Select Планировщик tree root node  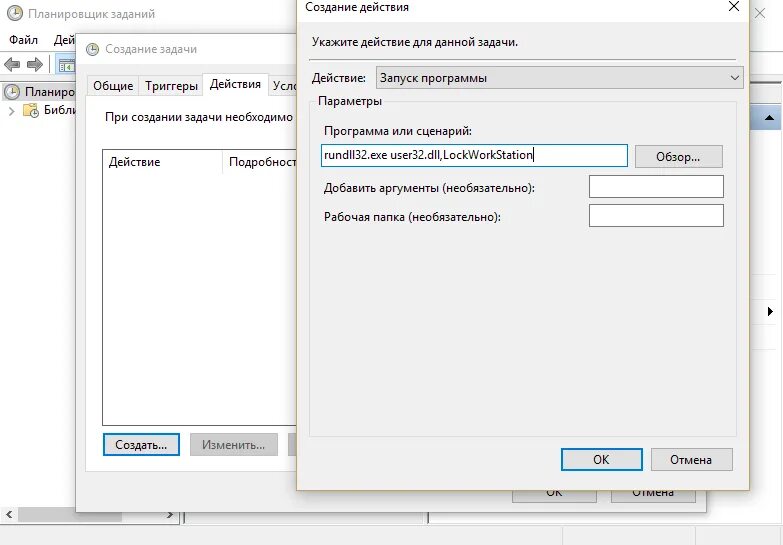tap(40, 92)
